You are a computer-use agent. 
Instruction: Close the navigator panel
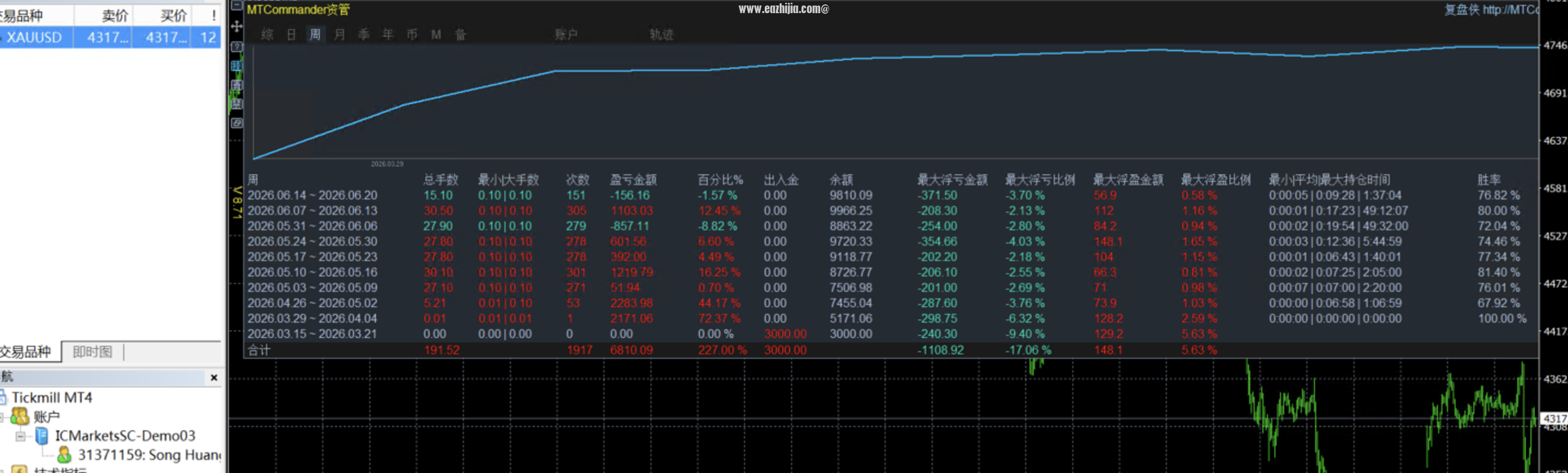[213, 378]
